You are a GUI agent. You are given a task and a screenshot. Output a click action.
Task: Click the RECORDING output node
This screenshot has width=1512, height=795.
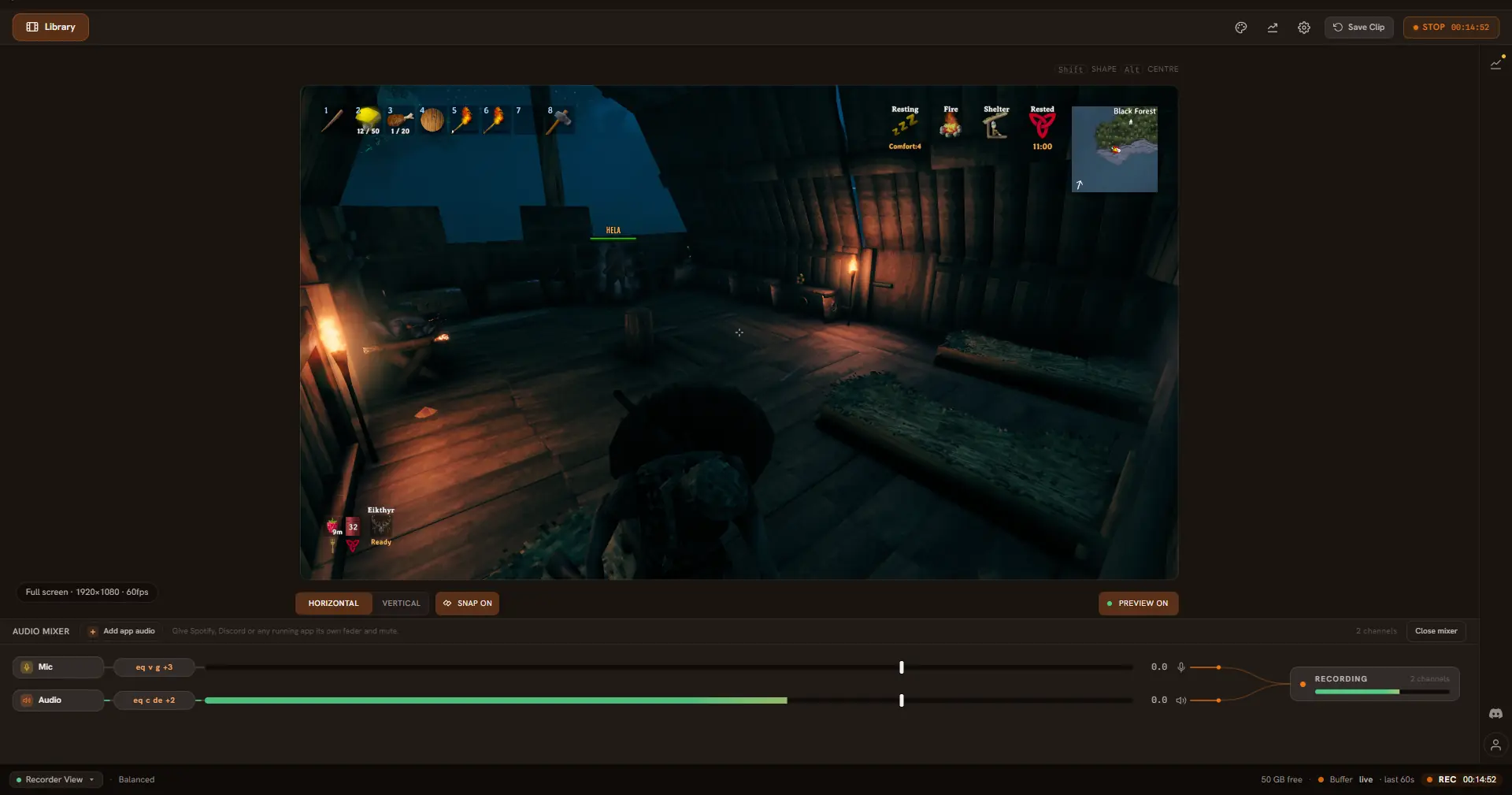[1375, 684]
